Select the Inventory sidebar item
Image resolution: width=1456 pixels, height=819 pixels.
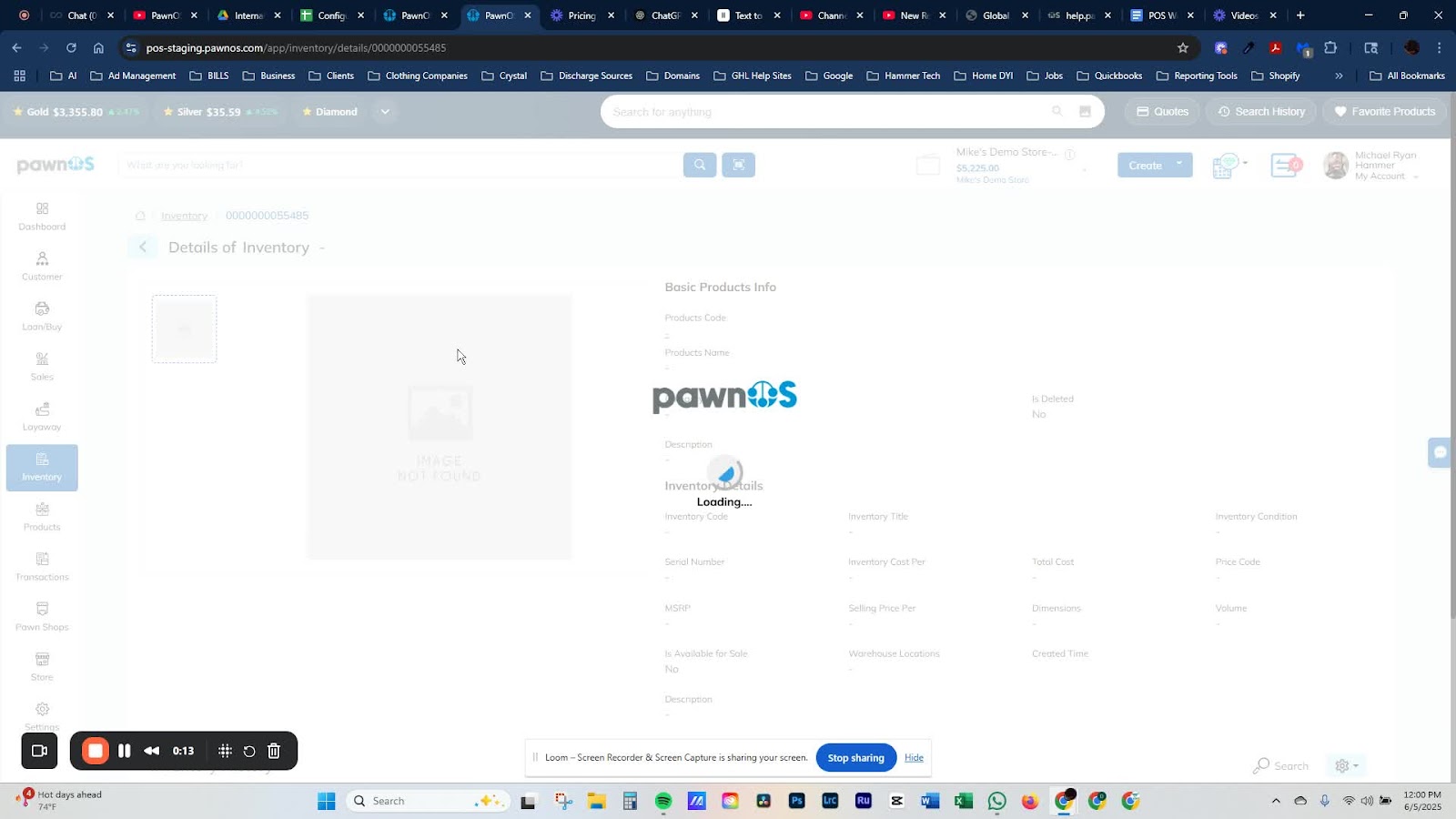pos(42,468)
